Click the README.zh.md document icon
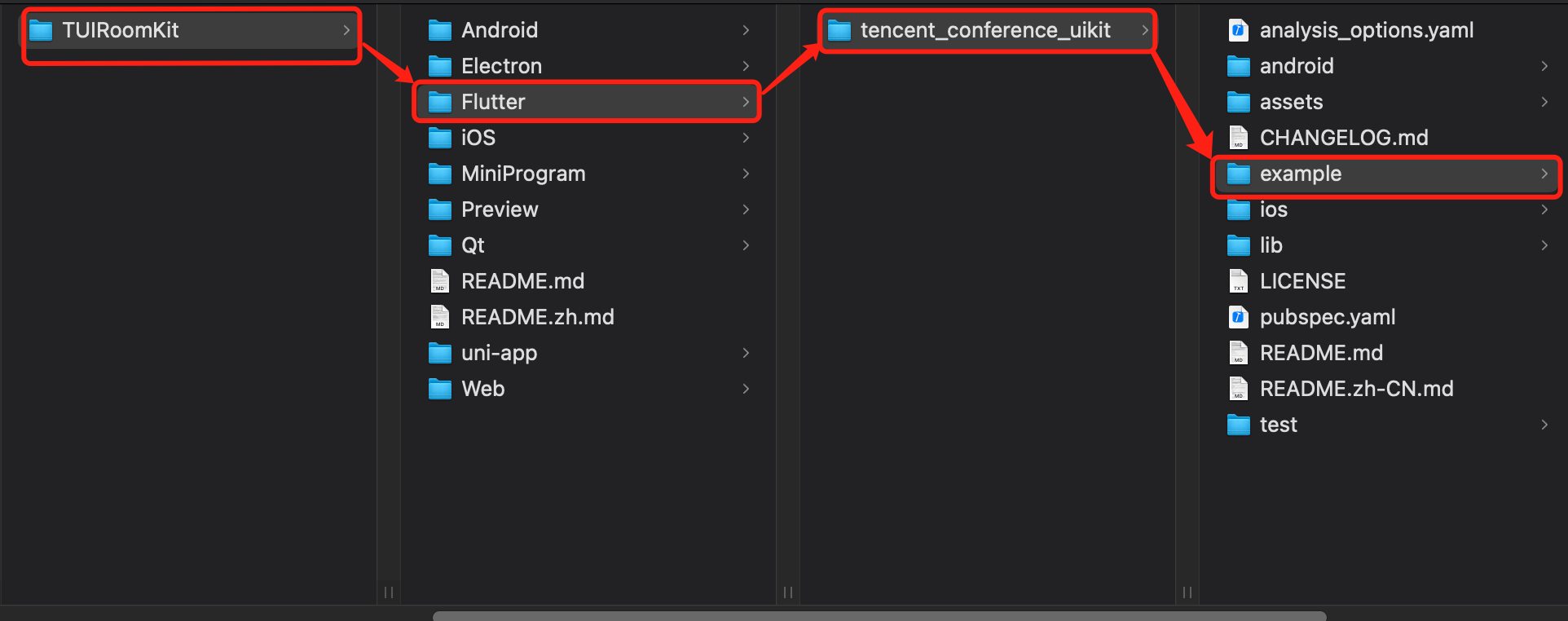Screen dimensions: 1568x621 click(x=440, y=316)
